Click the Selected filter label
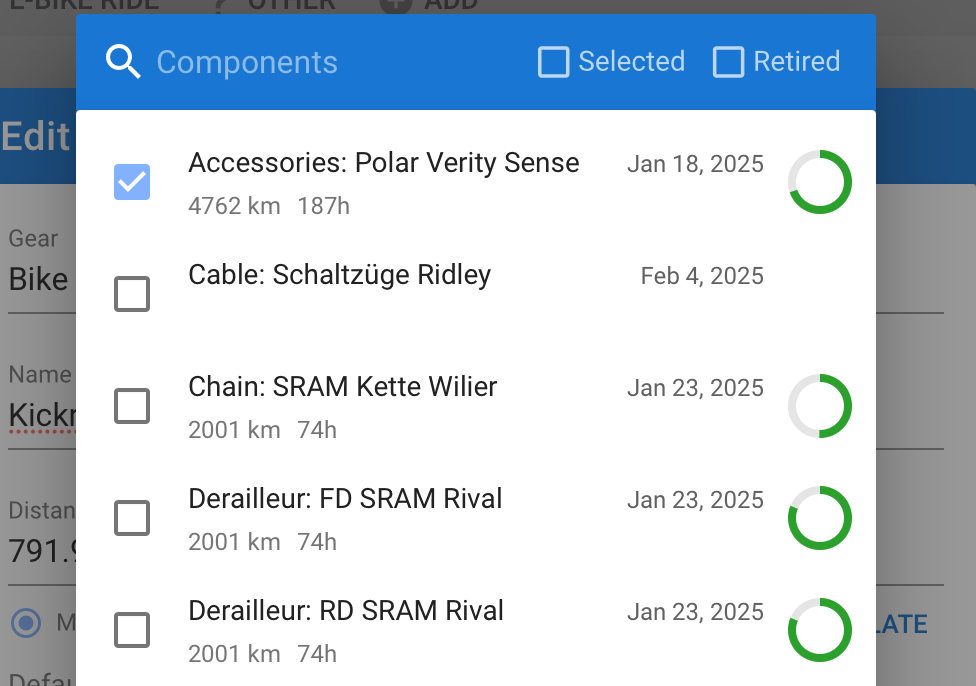This screenshot has width=976, height=686. pos(631,62)
